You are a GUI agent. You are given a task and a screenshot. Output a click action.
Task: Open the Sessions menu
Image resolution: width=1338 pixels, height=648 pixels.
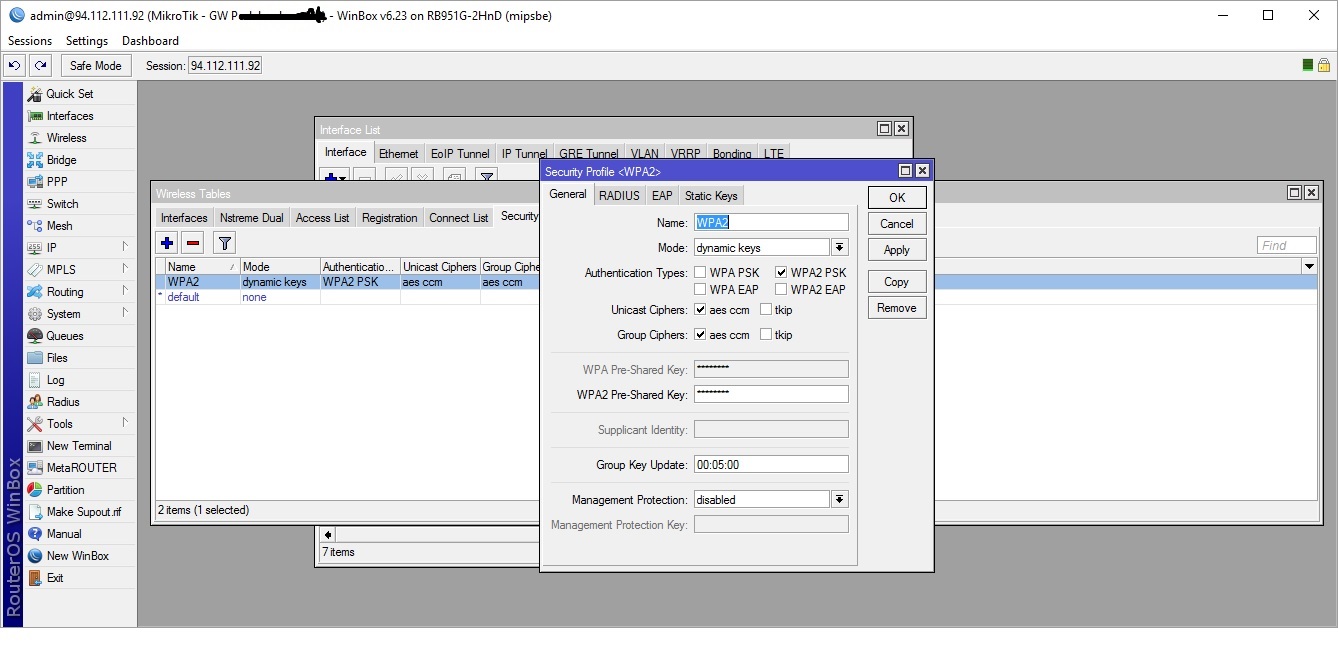point(30,41)
